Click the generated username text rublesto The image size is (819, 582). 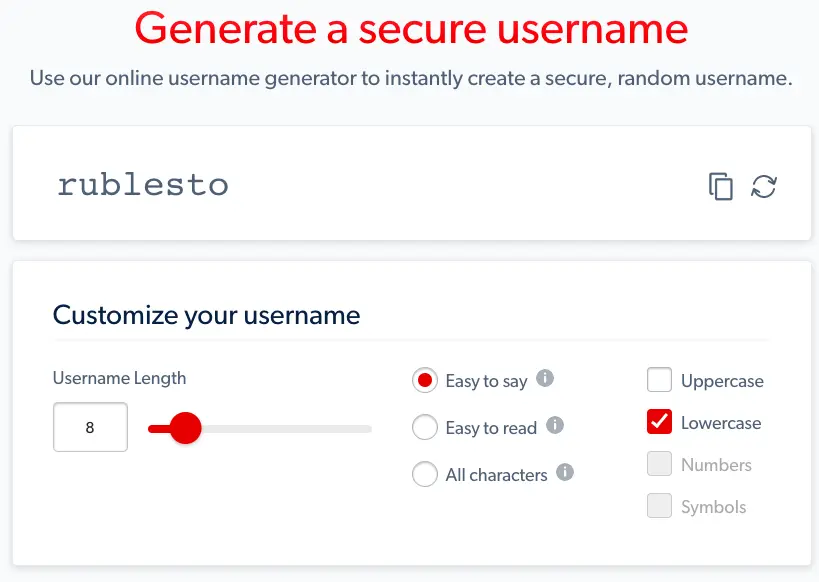click(143, 185)
